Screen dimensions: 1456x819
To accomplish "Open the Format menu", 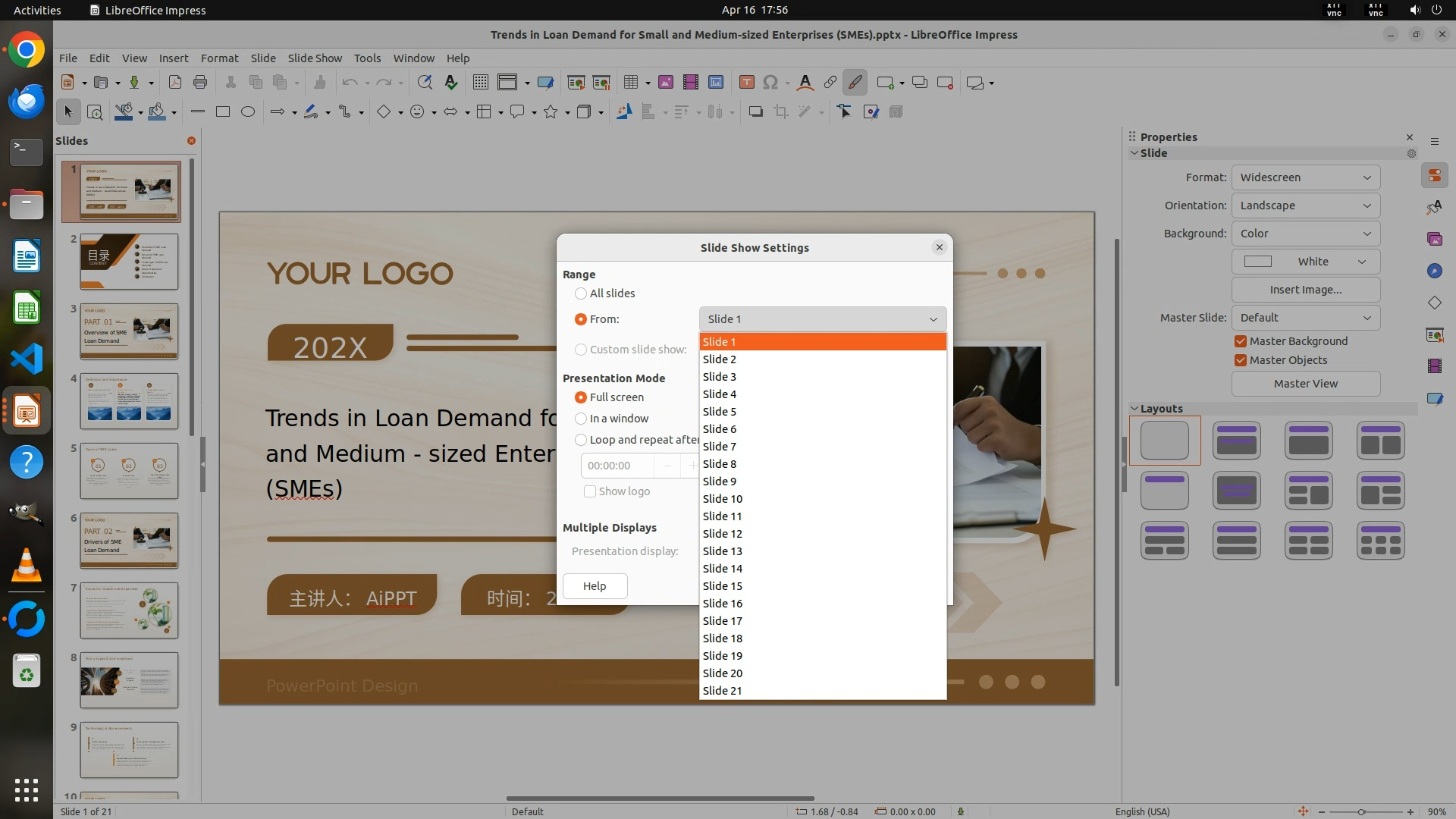I will 219,58.
